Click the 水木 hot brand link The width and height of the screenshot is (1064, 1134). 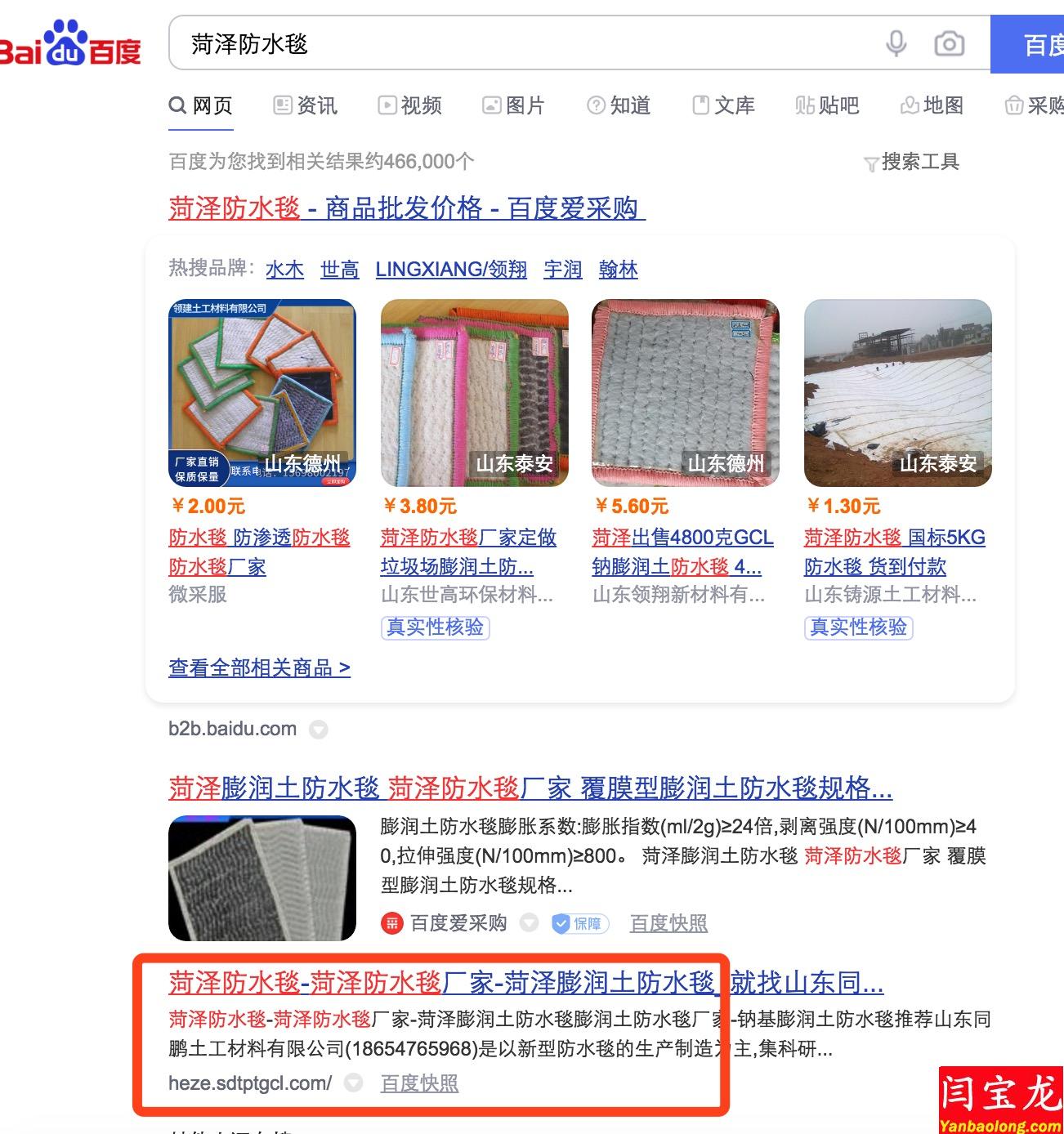(x=285, y=270)
